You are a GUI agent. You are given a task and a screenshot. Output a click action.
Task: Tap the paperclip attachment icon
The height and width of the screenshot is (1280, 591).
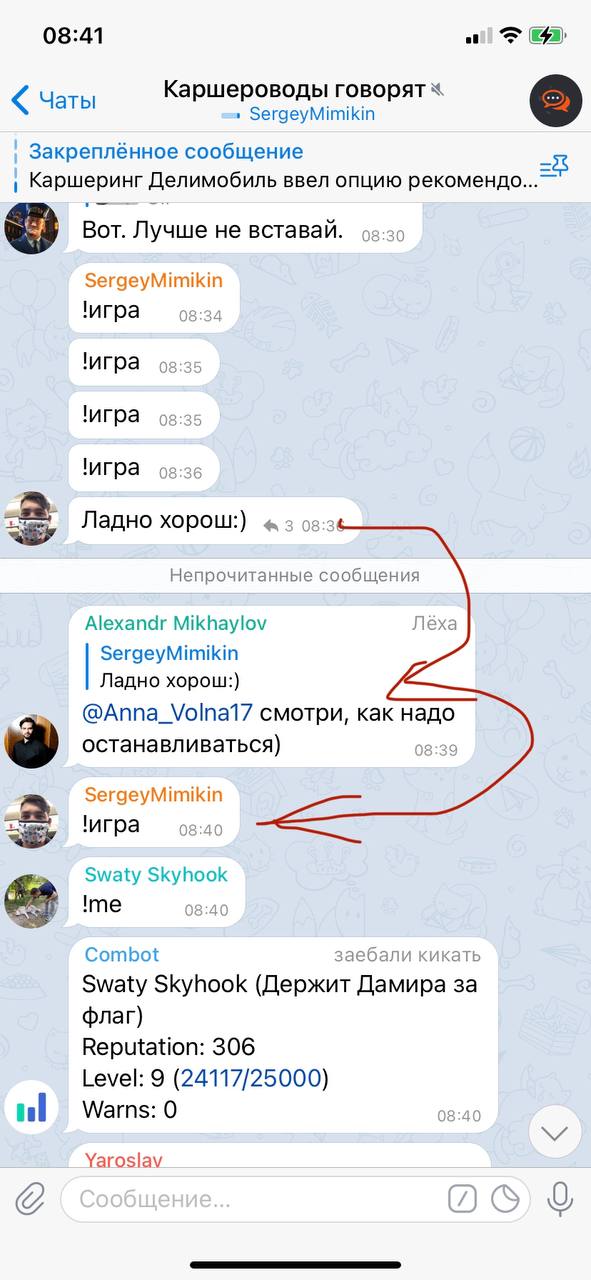tap(30, 1198)
